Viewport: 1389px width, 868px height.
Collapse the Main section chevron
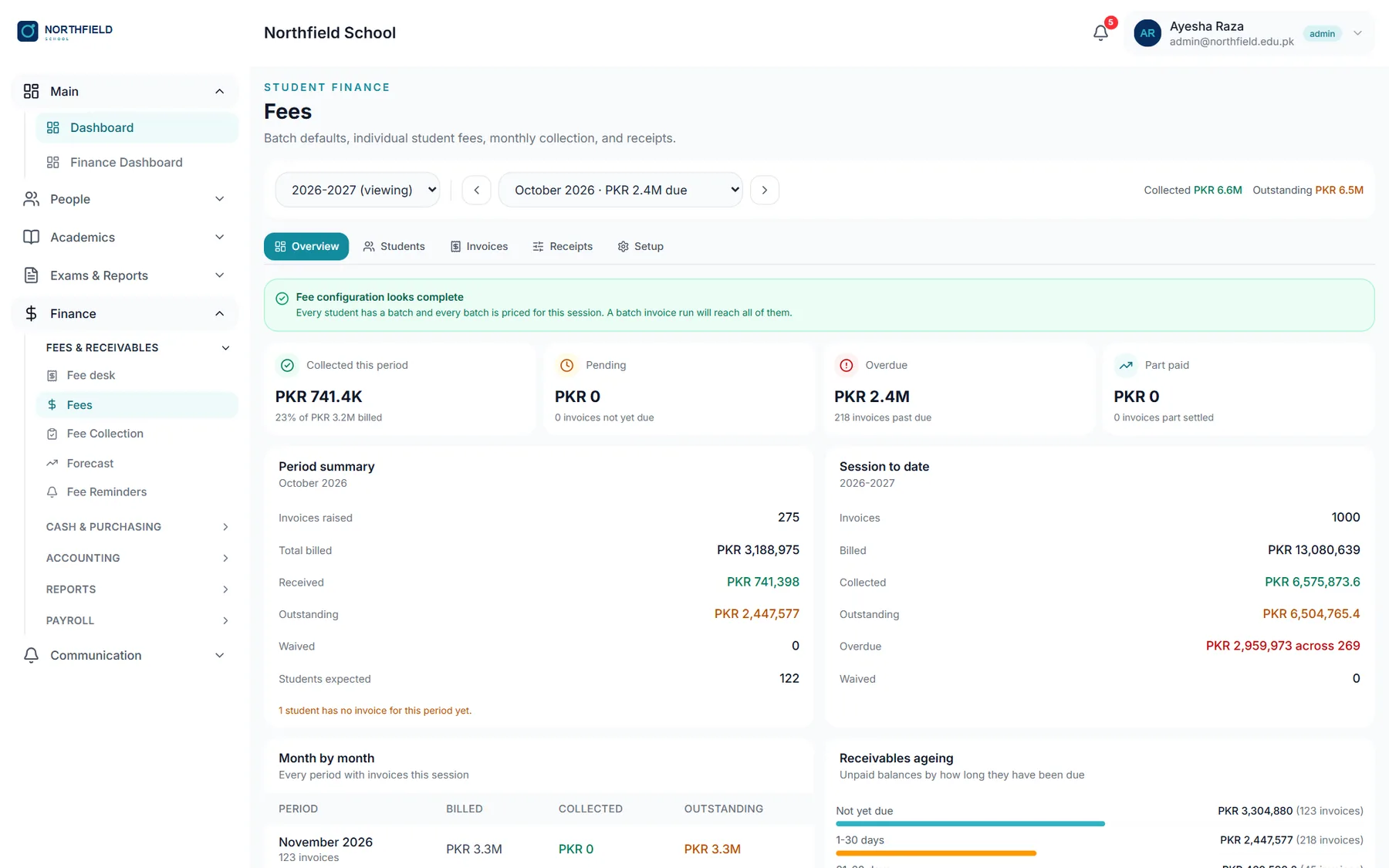coord(220,91)
